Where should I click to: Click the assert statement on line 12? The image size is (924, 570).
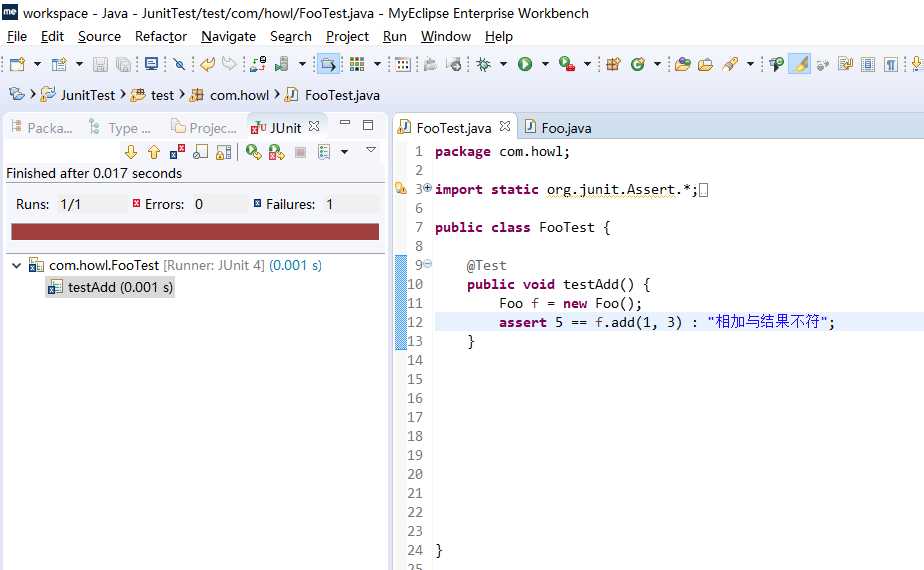pos(666,322)
